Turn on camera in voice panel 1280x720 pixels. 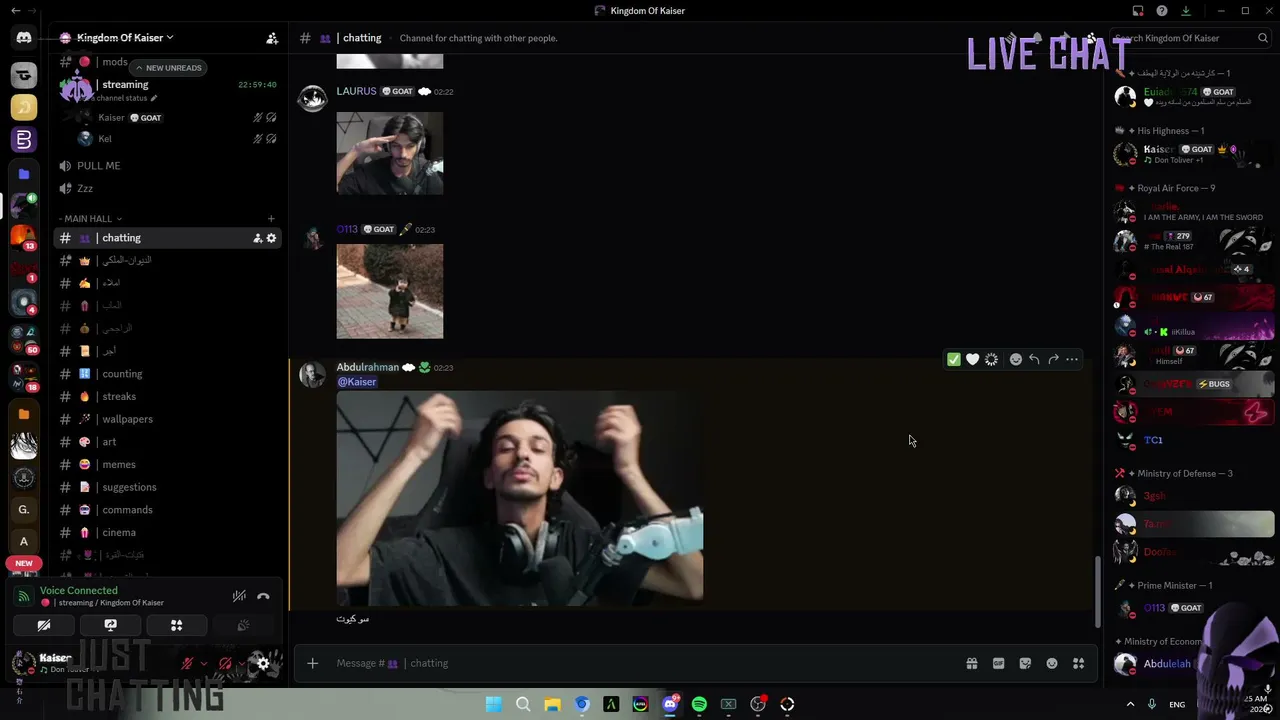(x=44, y=625)
